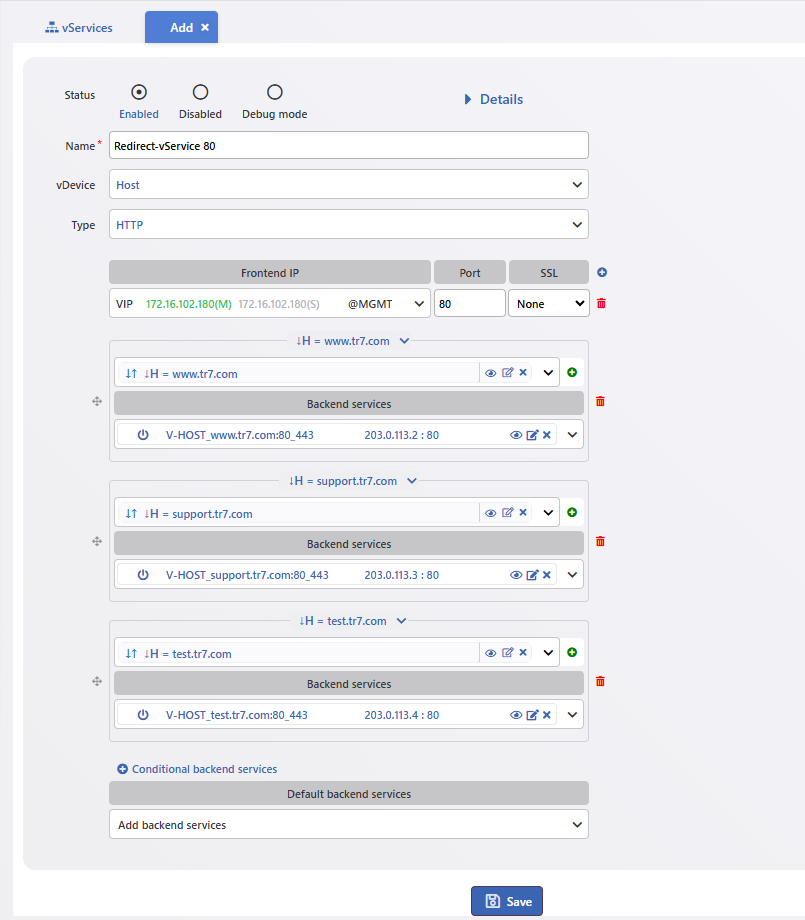This screenshot has width=805, height=920.
Task: Choose the Debug mode status option
Action: [275, 92]
